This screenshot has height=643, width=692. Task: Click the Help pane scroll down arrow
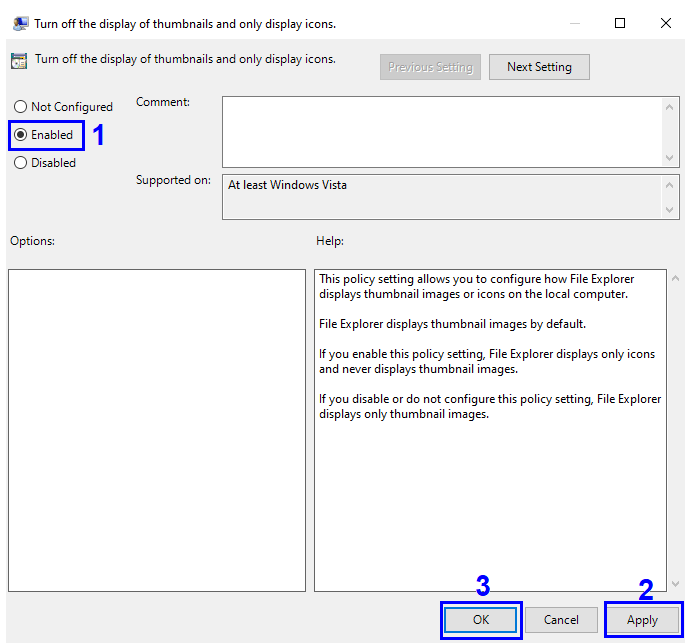(x=675, y=584)
